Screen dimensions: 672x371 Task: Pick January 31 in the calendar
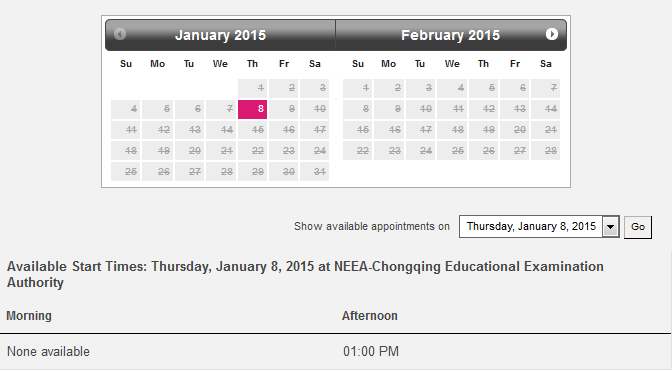coord(315,172)
